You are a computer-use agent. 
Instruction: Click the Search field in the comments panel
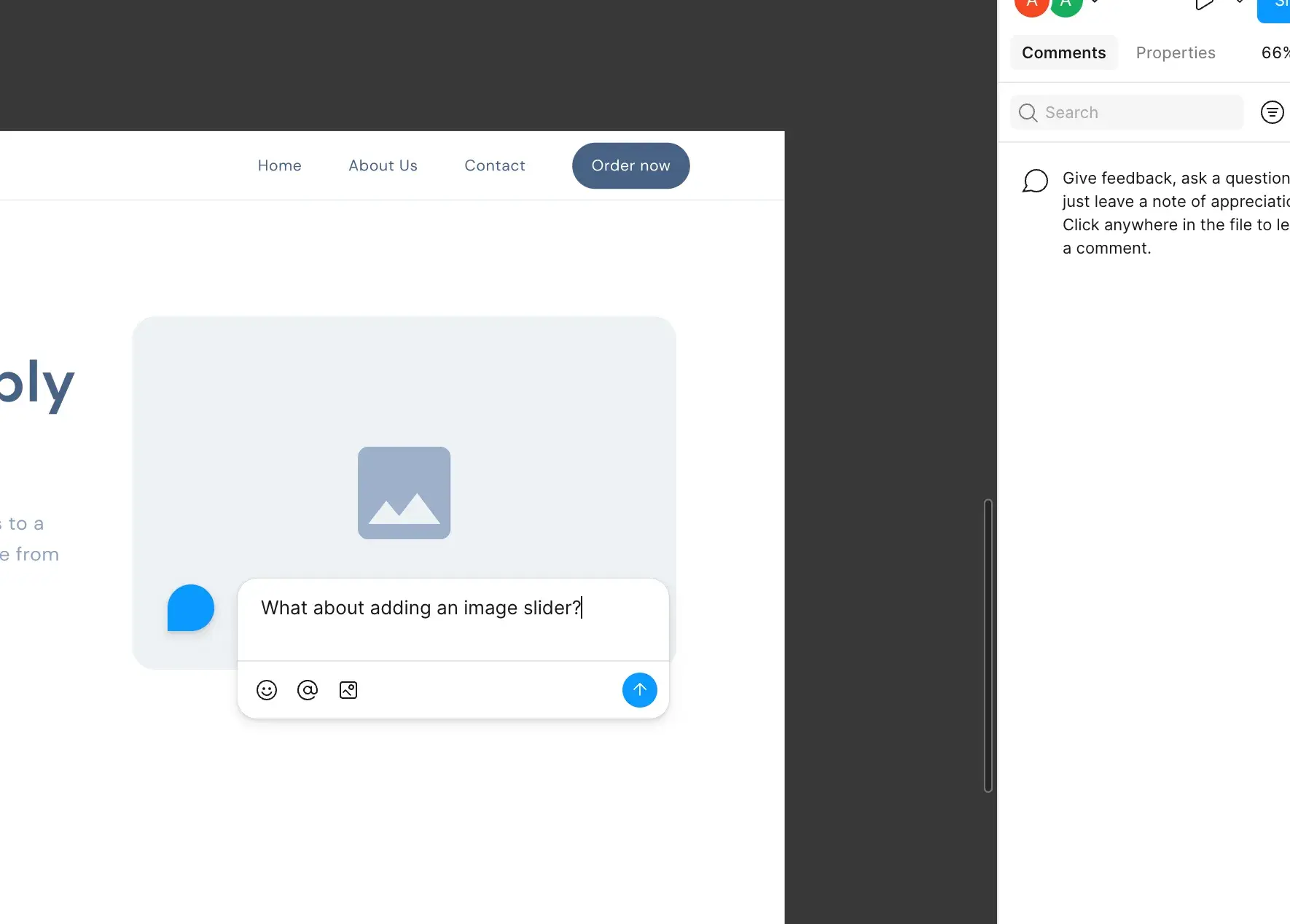(1125, 111)
